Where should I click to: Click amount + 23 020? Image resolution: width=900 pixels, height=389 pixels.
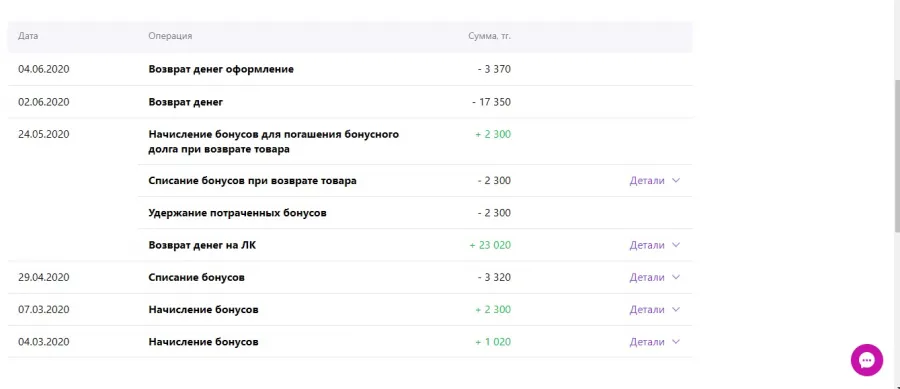click(x=490, y=245)
